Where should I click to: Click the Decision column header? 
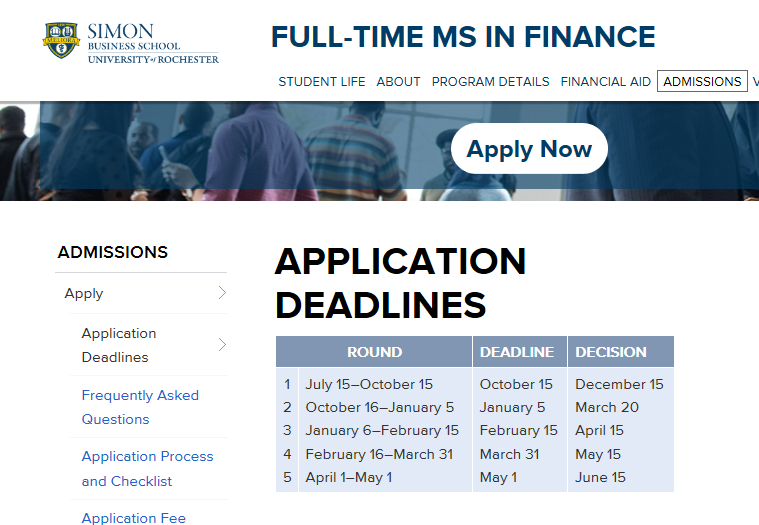610,352
